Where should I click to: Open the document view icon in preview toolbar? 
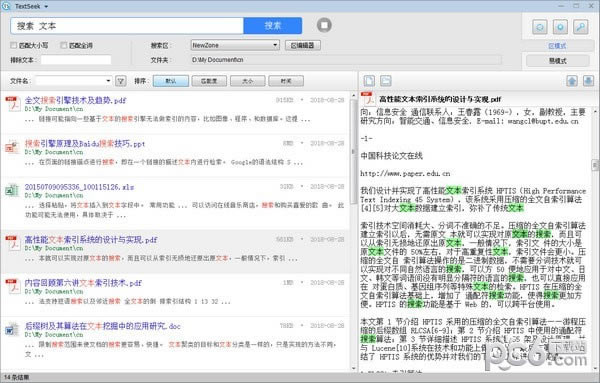[x=369, y=81]
